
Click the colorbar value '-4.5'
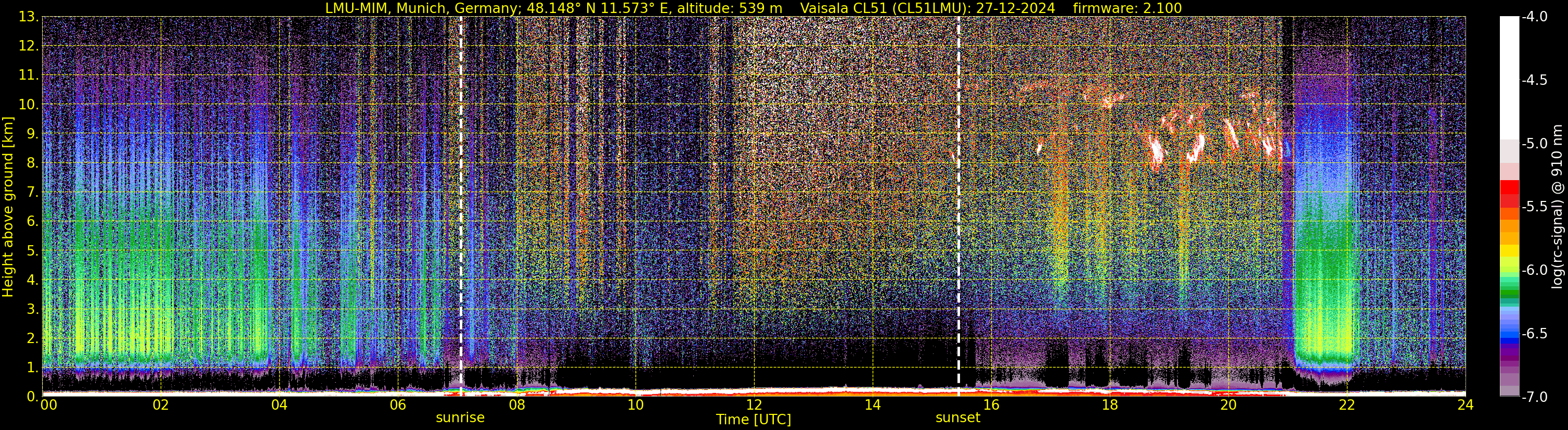[1534, 80]
